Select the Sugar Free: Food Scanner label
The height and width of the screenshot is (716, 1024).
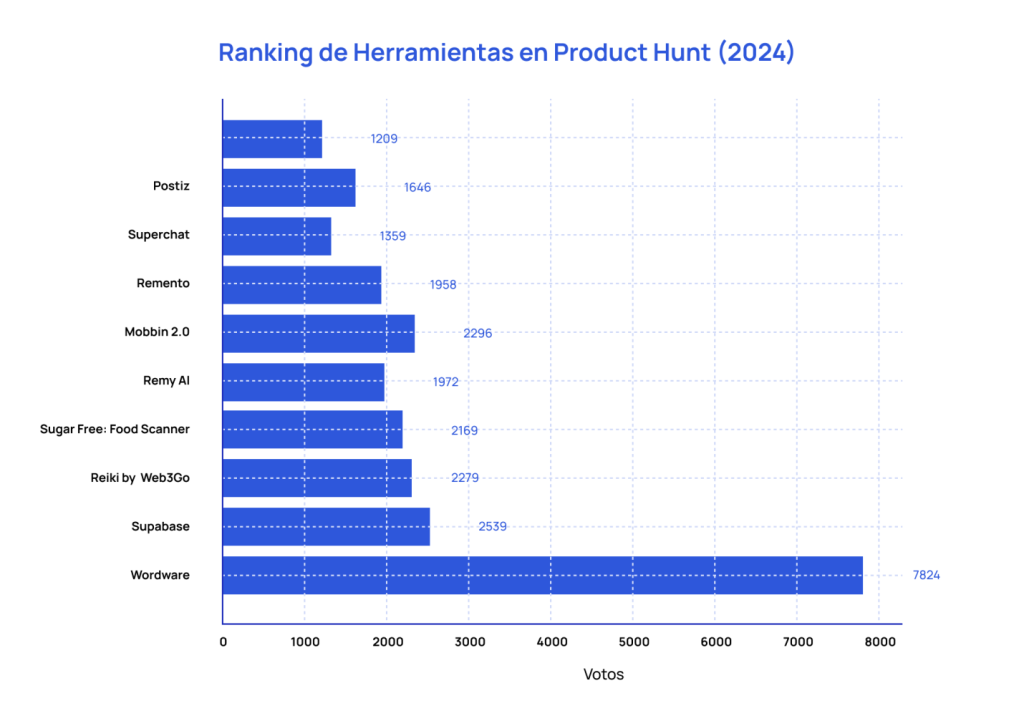[115, 429]
